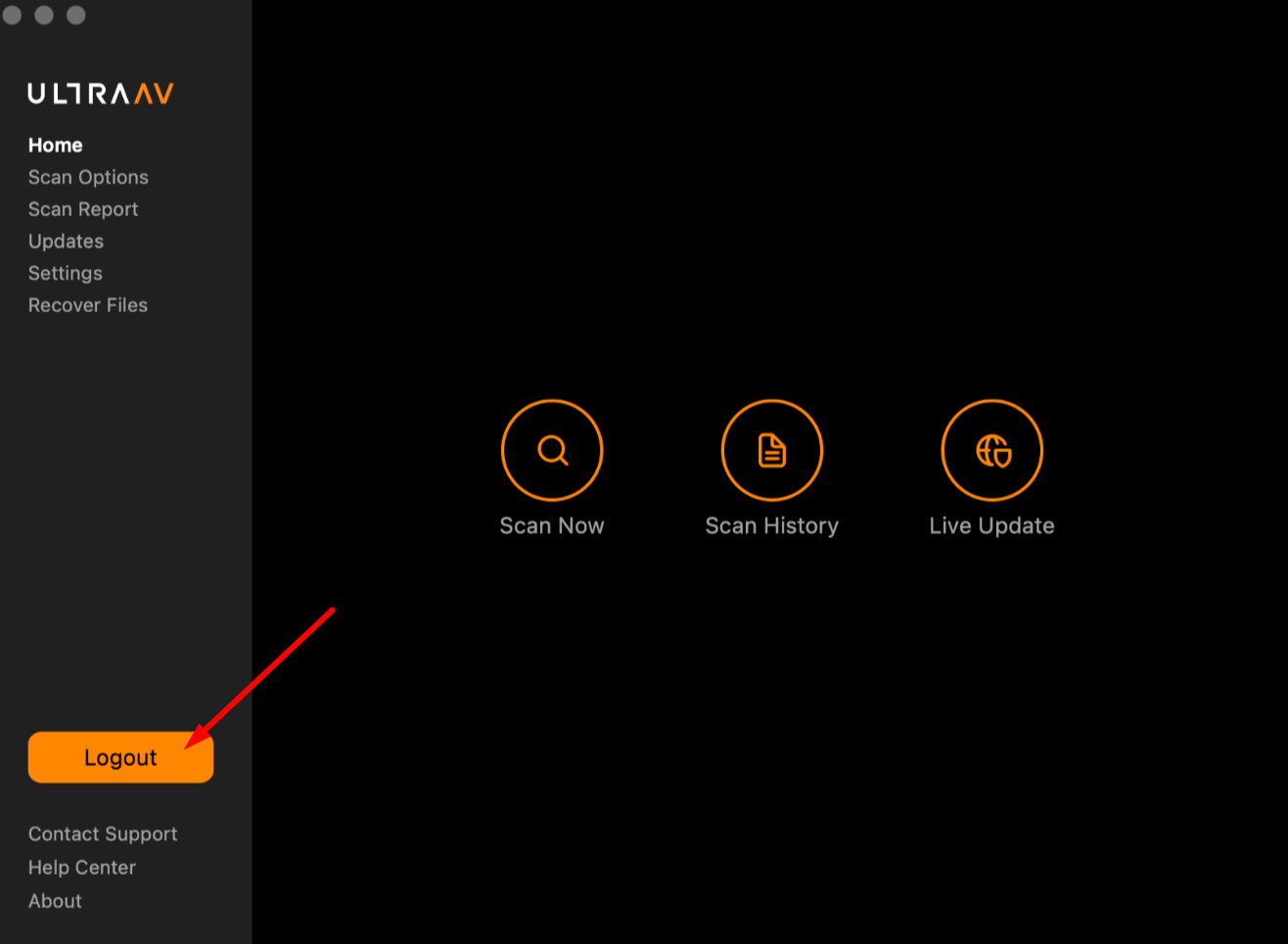Choose Recover Files in sidebar

pyautogui.click(x=88, y=305)
